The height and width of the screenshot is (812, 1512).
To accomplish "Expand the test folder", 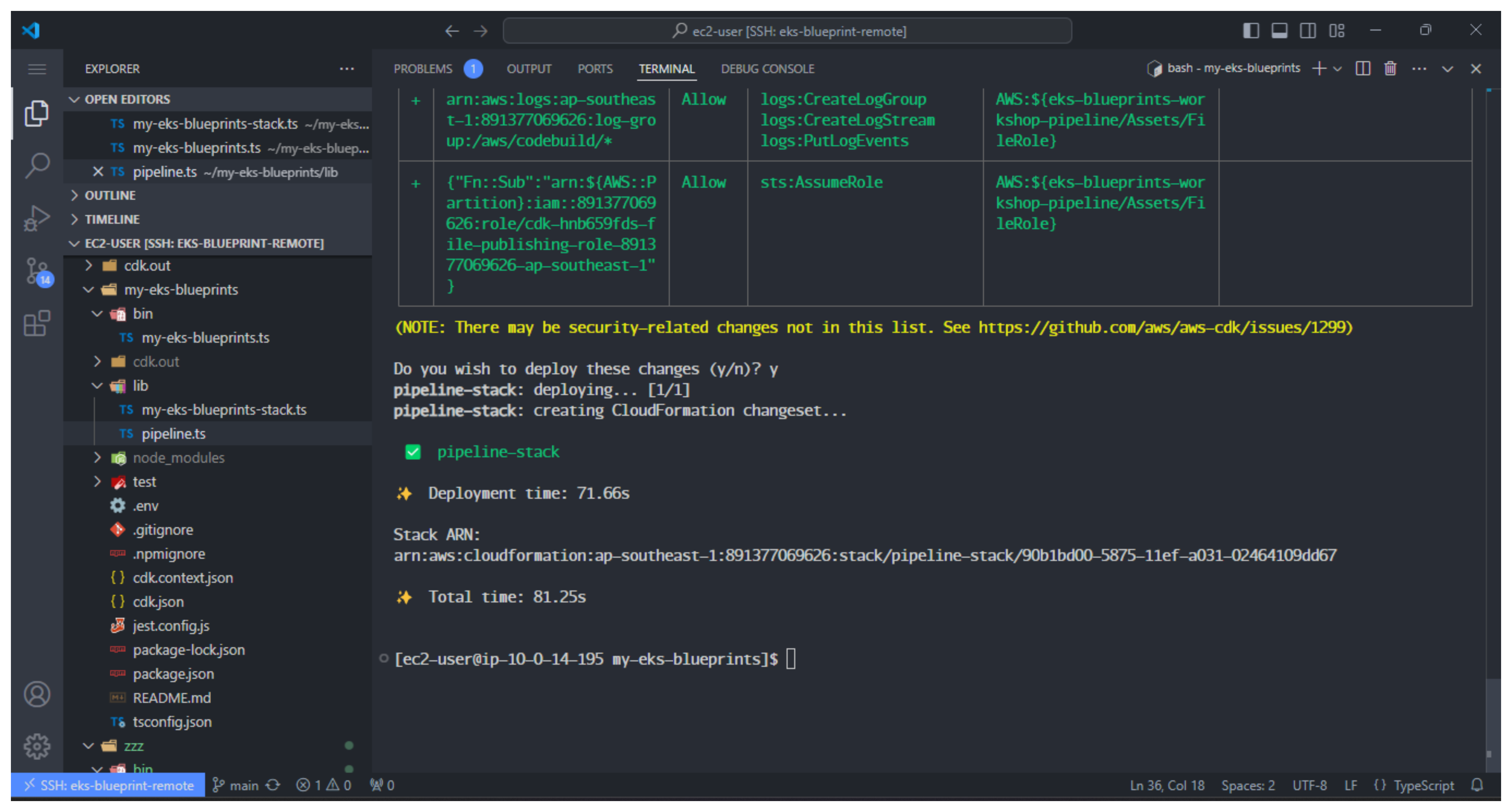I will 217,482.
